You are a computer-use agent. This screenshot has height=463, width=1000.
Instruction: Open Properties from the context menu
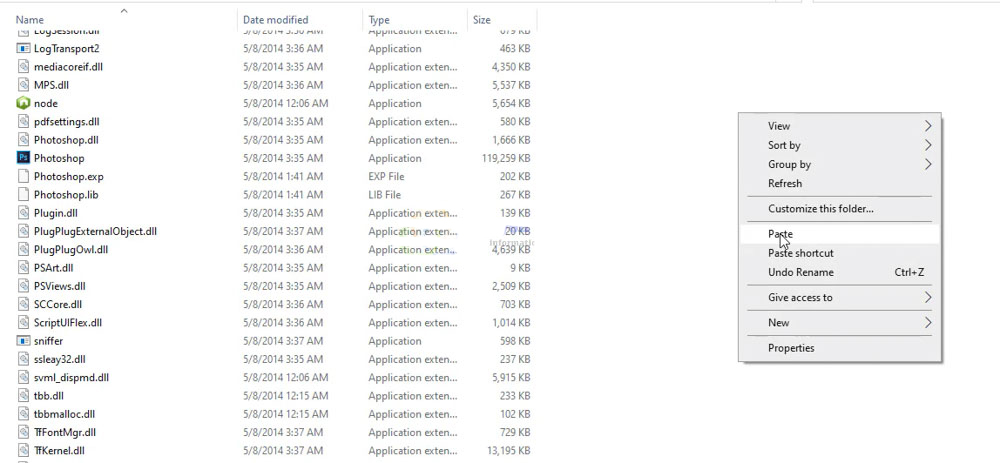coord(840,348)
